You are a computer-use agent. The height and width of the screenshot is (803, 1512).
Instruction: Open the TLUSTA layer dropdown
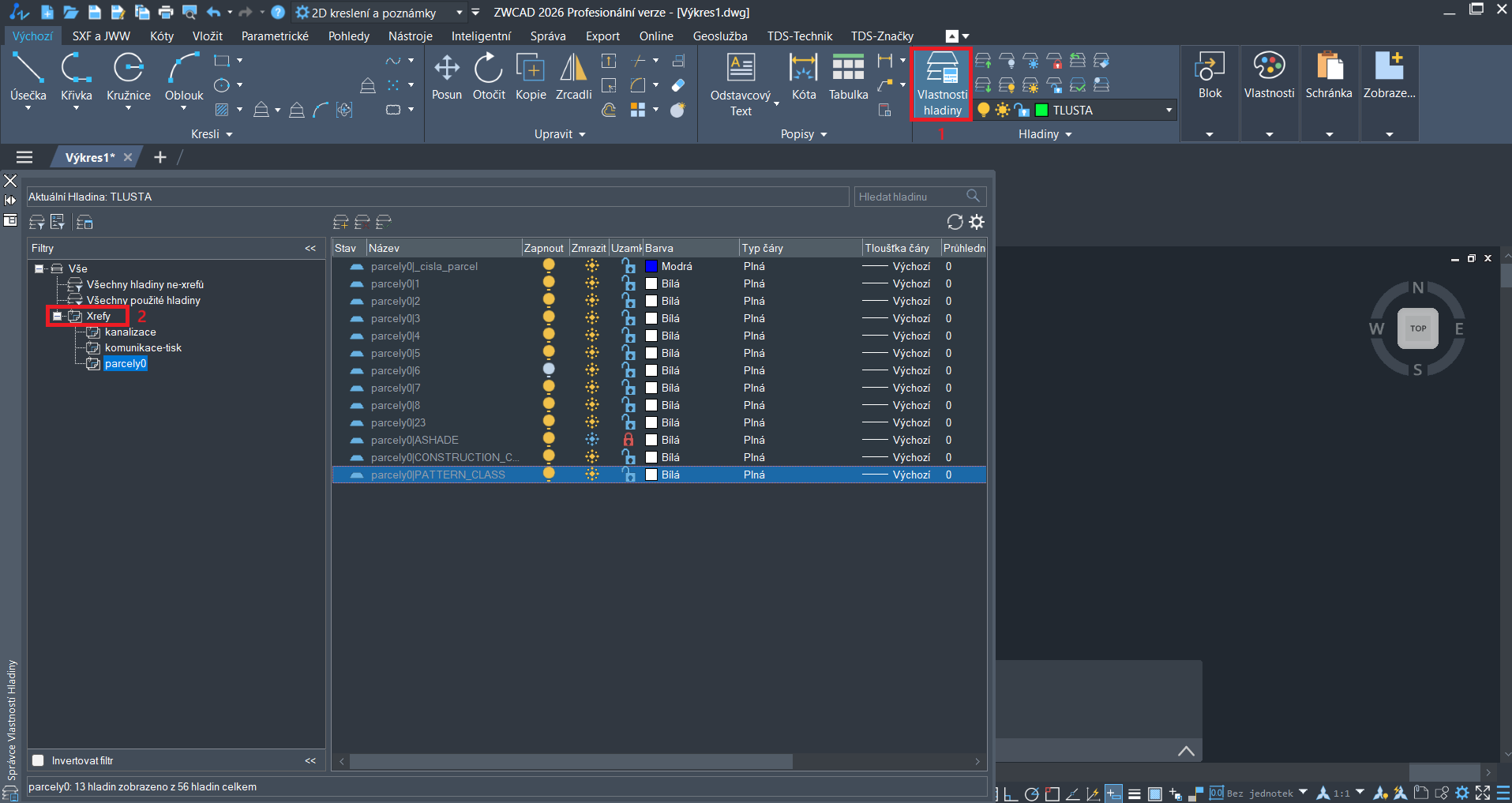(x=1169, y=111)
